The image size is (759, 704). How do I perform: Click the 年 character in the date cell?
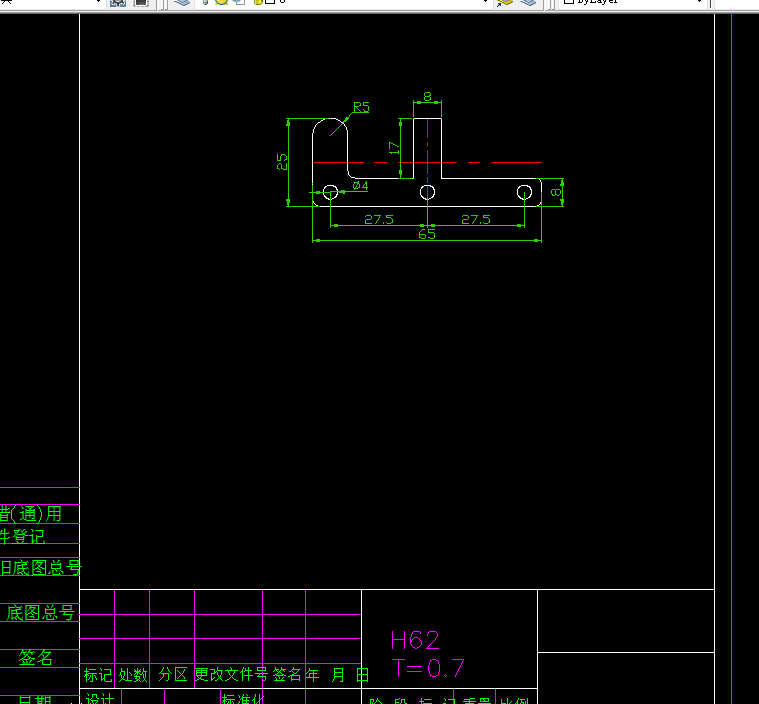[313, 675]
